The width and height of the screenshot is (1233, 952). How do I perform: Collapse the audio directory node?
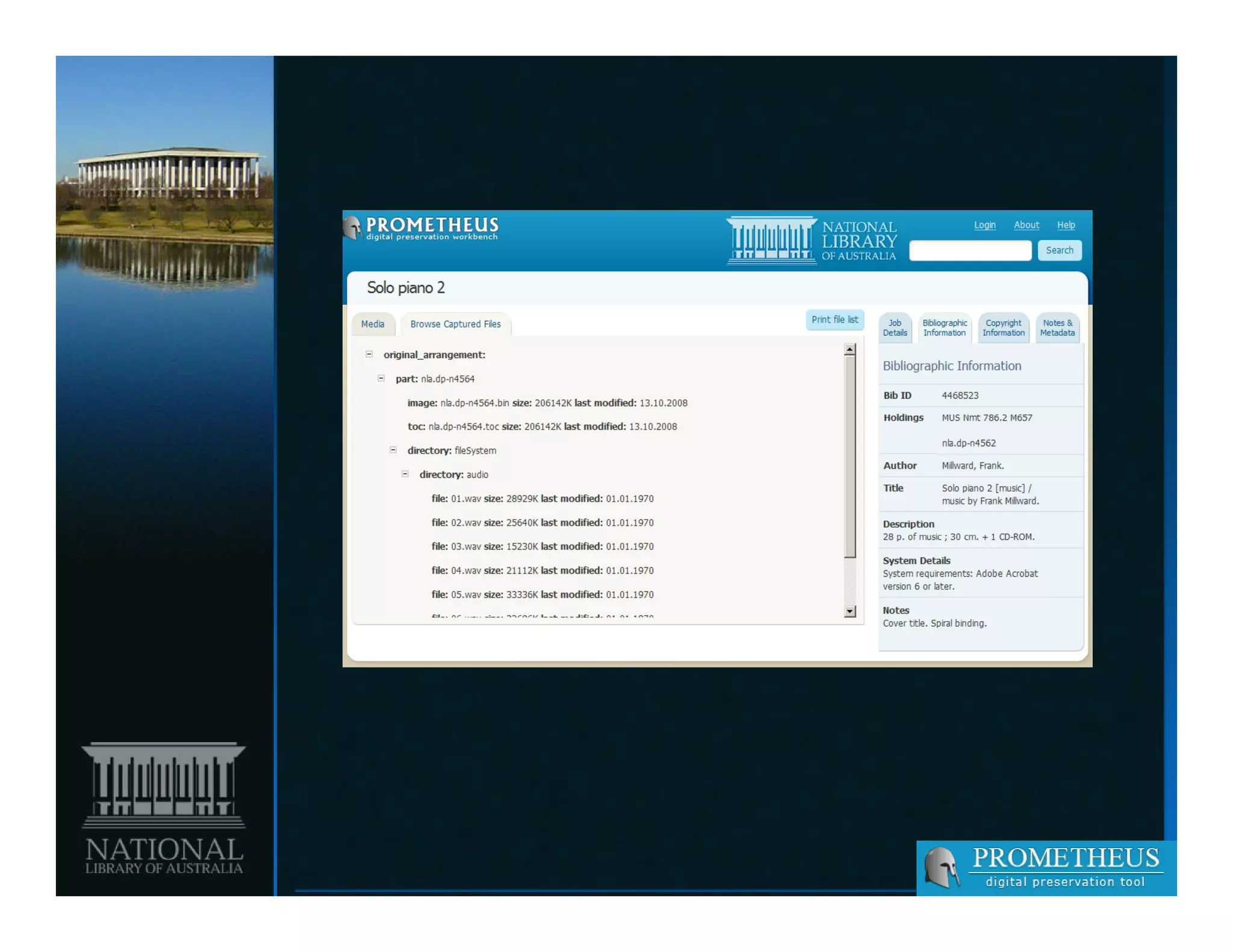(405, 474)
